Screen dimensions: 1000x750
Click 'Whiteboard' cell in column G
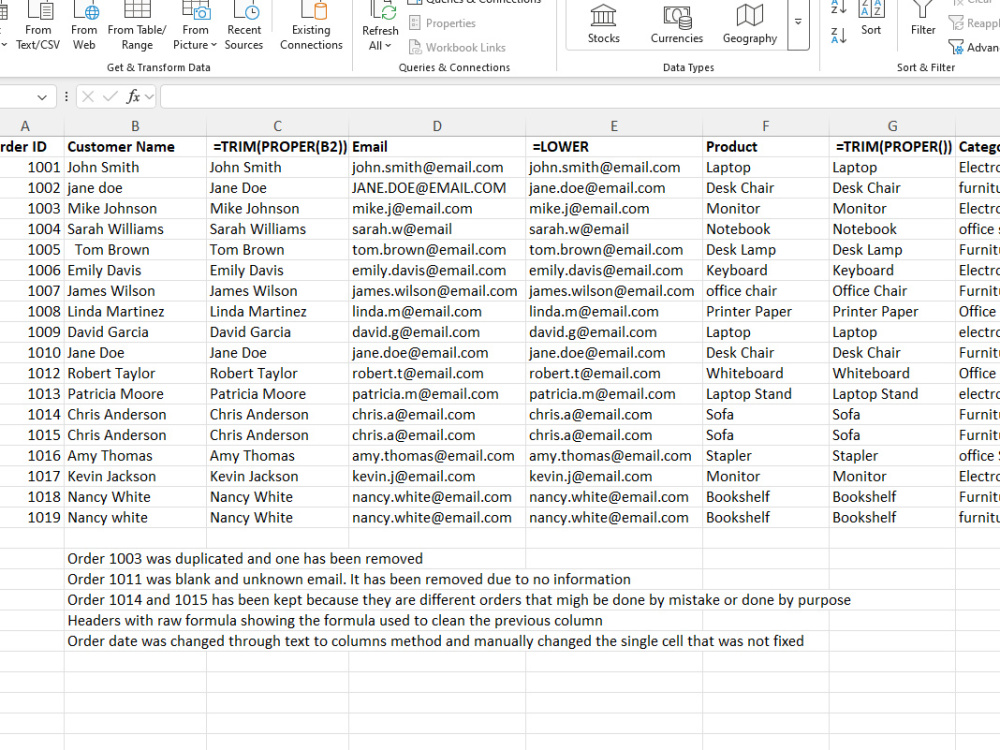click(x=892, y=373)
